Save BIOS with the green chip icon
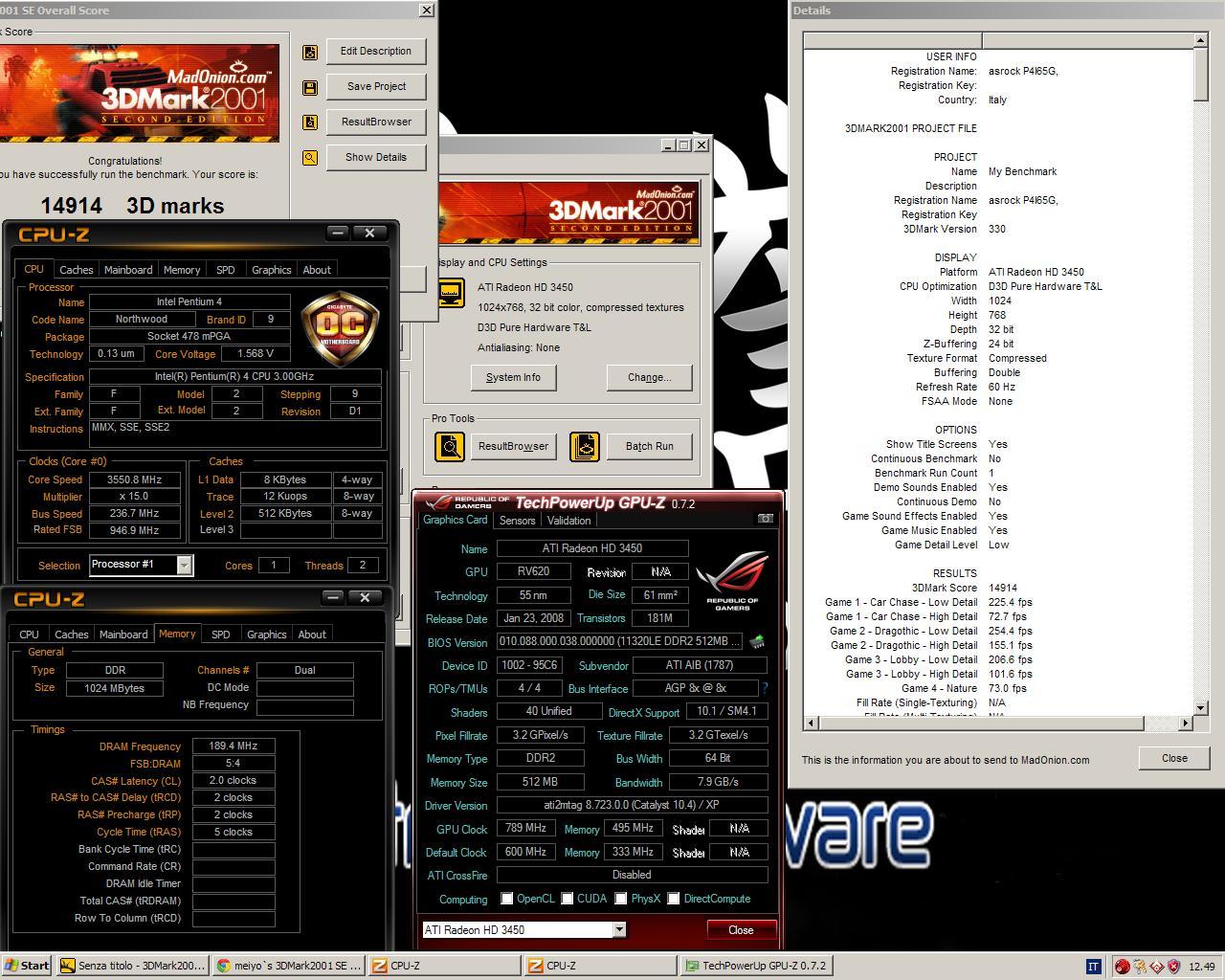The image size is (1225, 980). [756, 641]
